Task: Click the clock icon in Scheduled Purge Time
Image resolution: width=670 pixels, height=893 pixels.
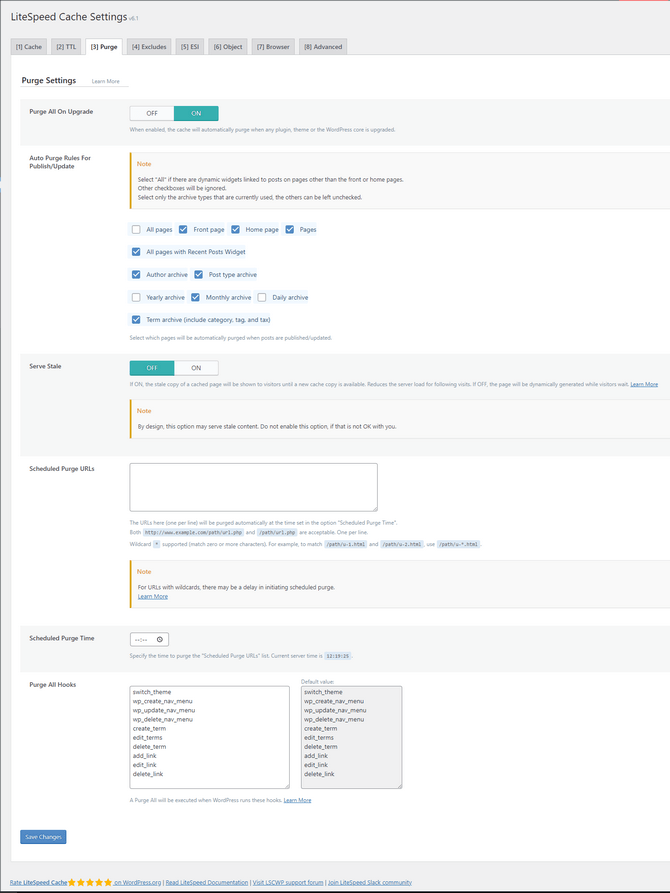Action: pyautogui.click(x=161, y=639)
